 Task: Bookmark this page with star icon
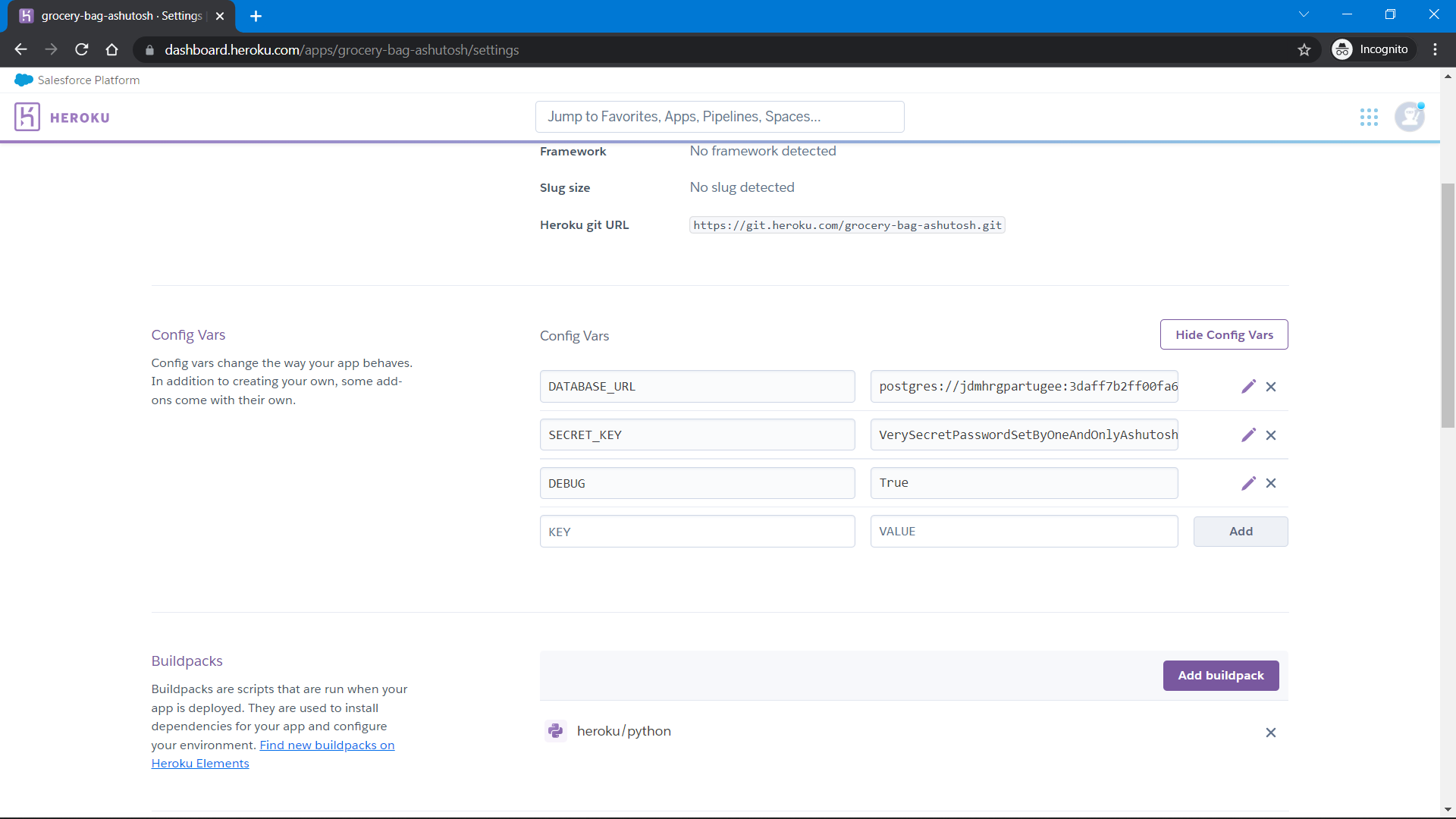tap(1304, 50)
